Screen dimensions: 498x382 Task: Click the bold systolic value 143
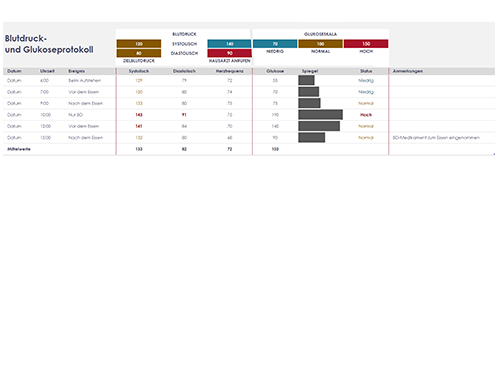[x=139, y=115]
